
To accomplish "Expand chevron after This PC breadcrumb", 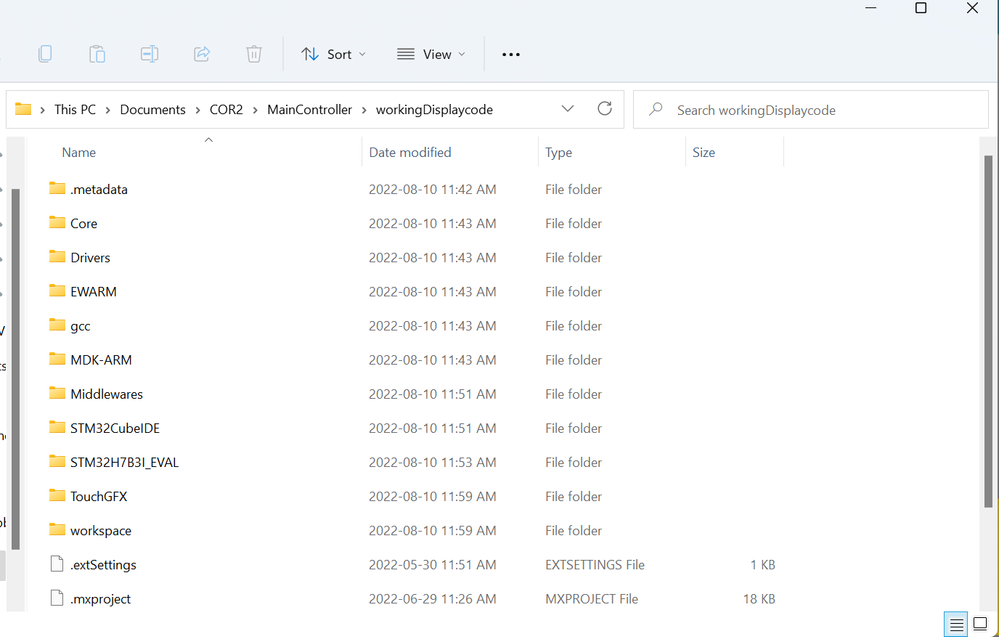I will [x=108, y=110].
